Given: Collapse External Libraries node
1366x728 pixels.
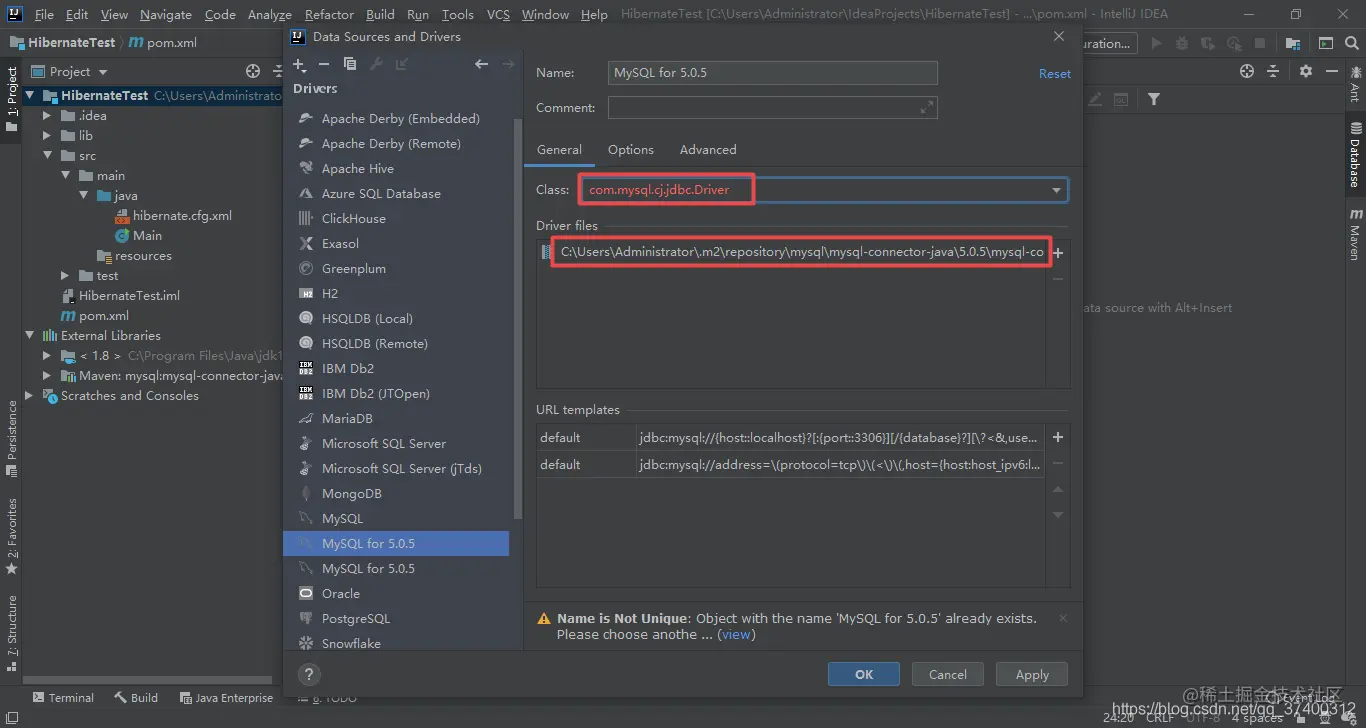Looking at the screenshot, I should [30, 335].
